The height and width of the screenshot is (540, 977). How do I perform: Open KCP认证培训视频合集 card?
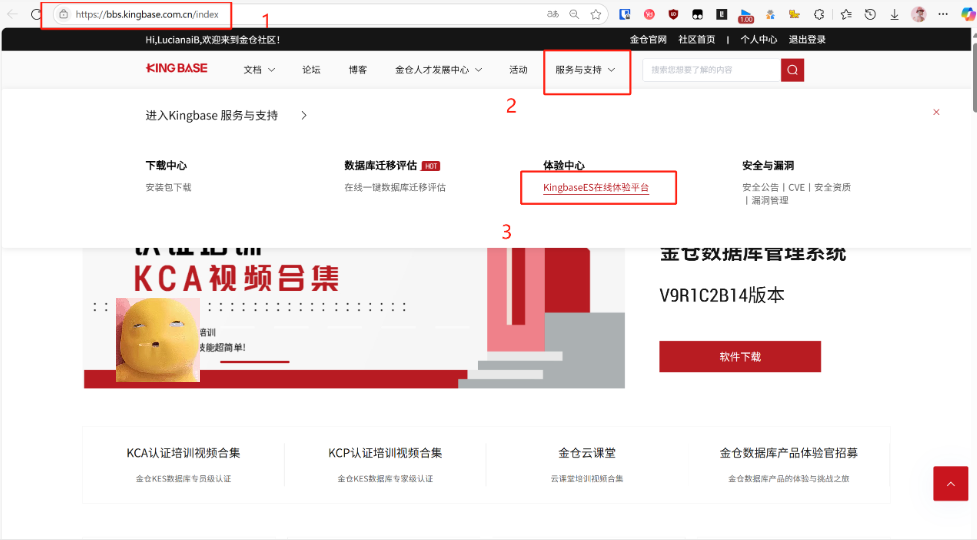click(385, 465)
